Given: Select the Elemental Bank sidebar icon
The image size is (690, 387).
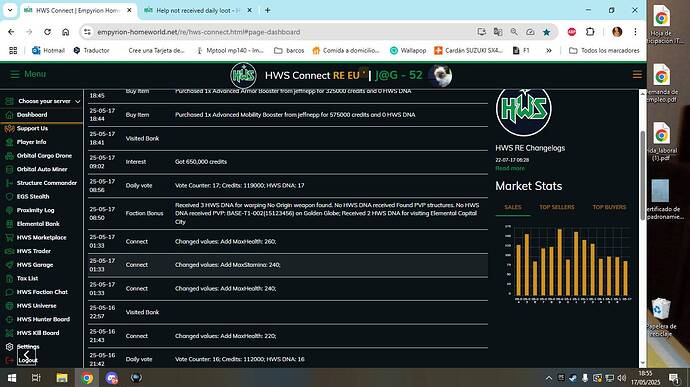Looking at the screenshot, I should point(9,224).
